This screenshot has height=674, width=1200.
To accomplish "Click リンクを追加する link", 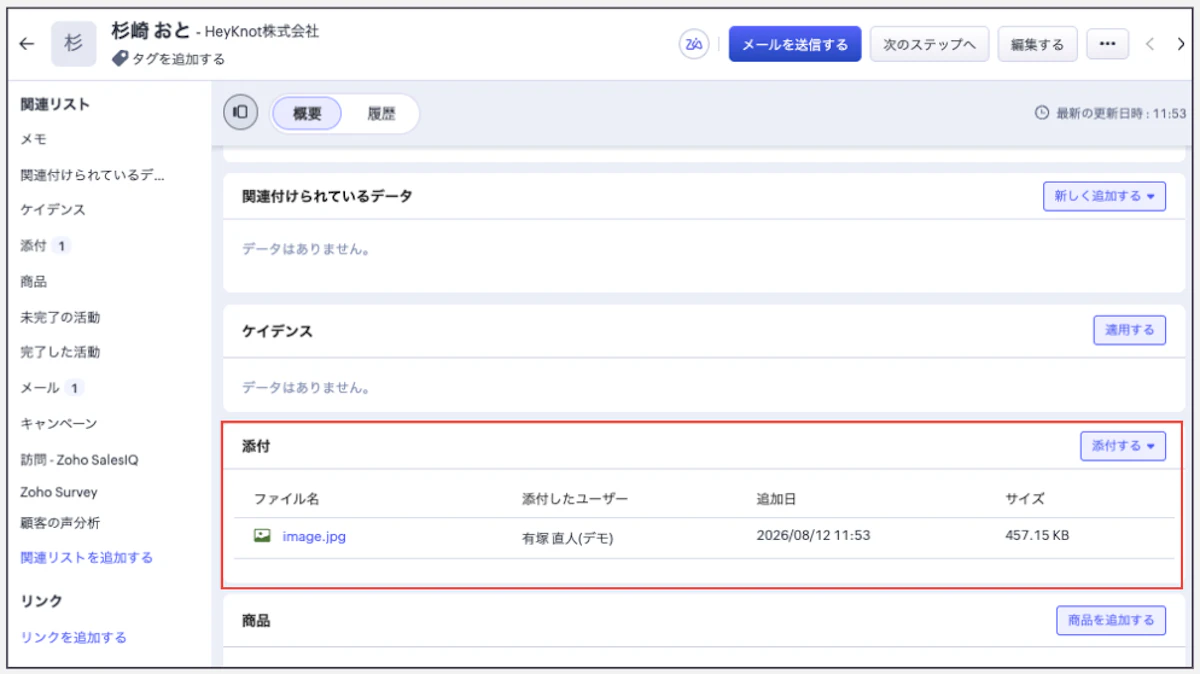I will tap(74, 637).
